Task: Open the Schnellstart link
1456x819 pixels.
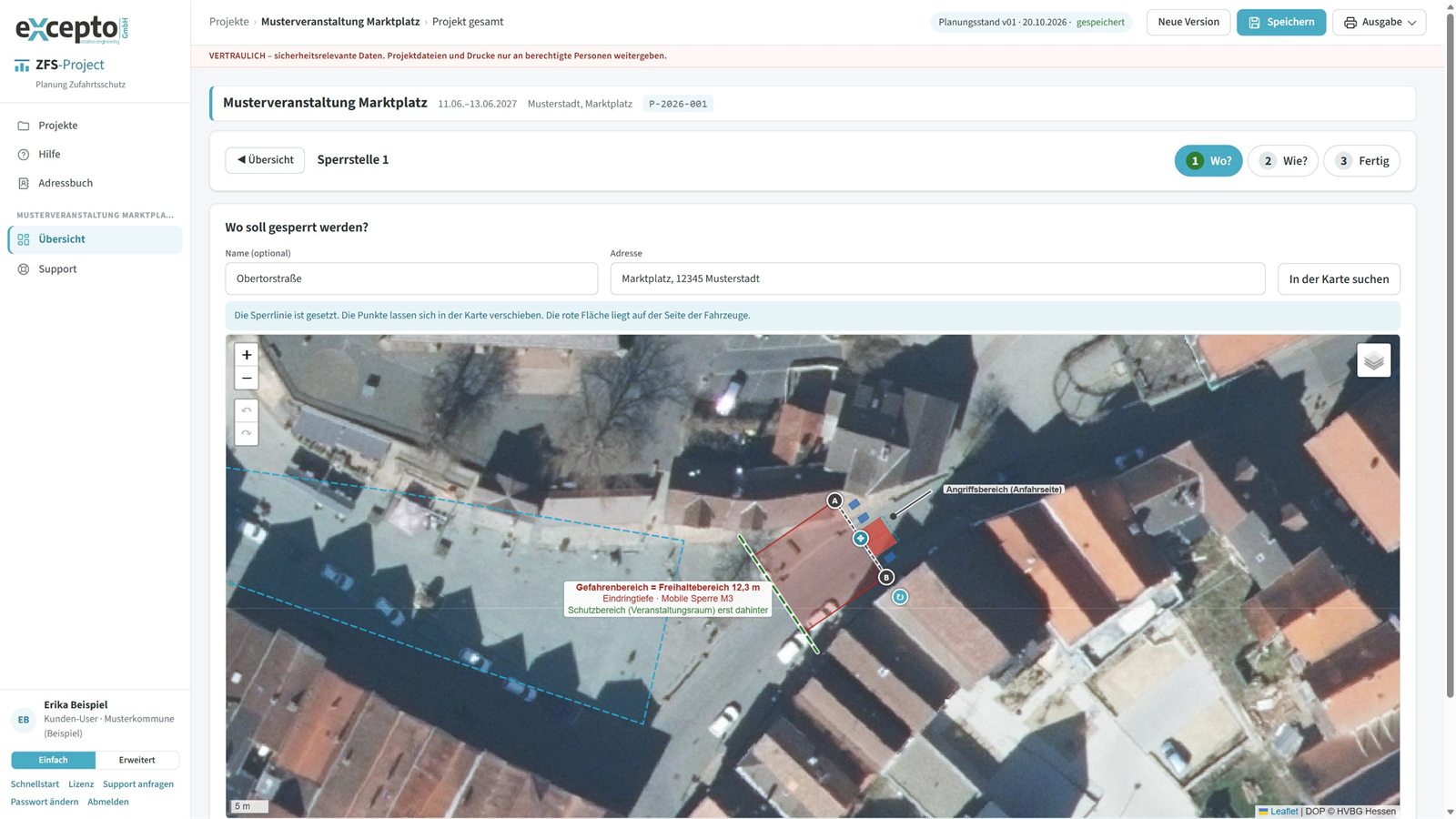Action: tap(35, 784)
